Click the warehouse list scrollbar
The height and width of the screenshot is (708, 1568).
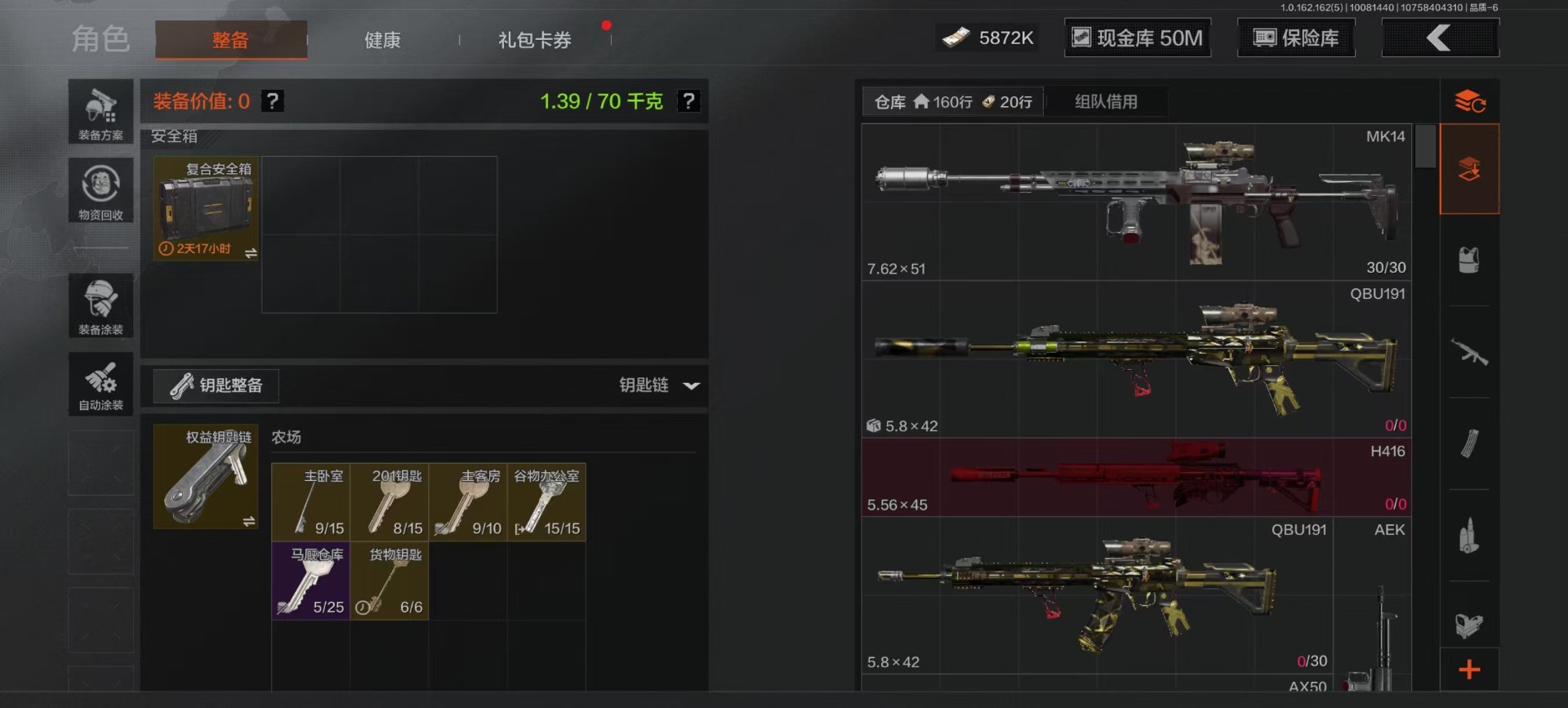tap(1425, 146)
